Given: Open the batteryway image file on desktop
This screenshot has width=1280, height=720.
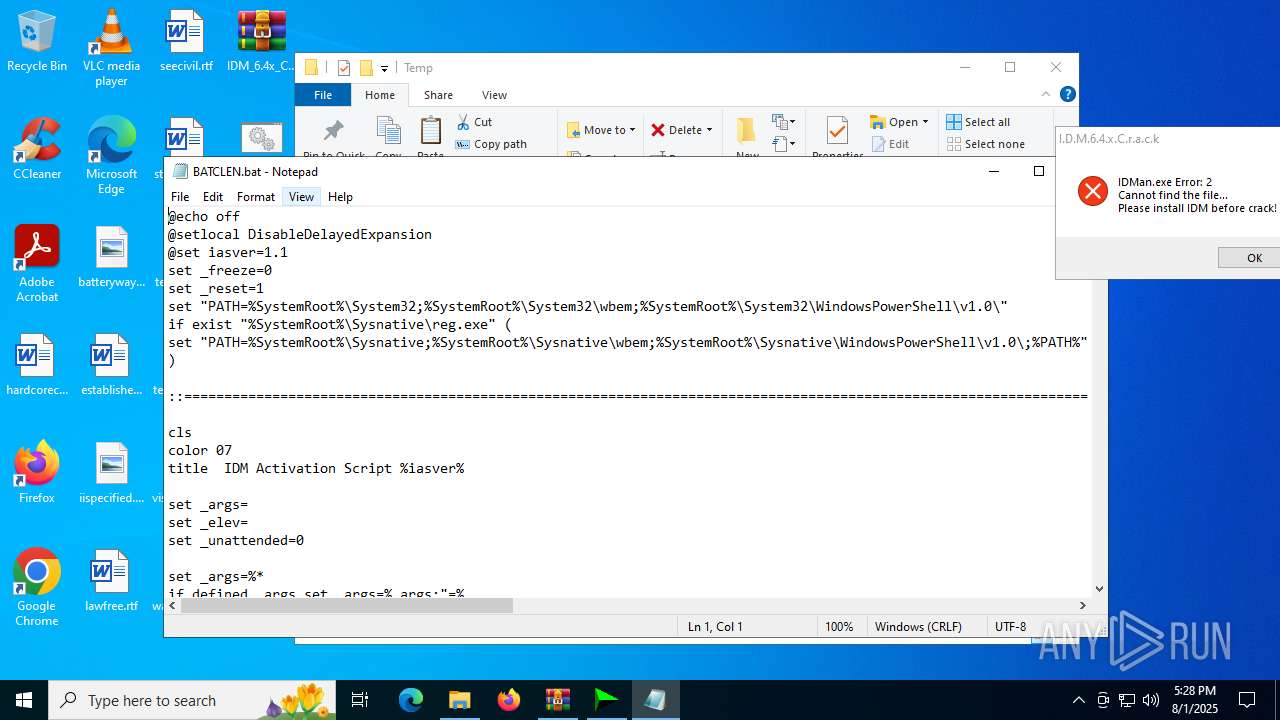Looking at the screenshot, I should point(111,257).
